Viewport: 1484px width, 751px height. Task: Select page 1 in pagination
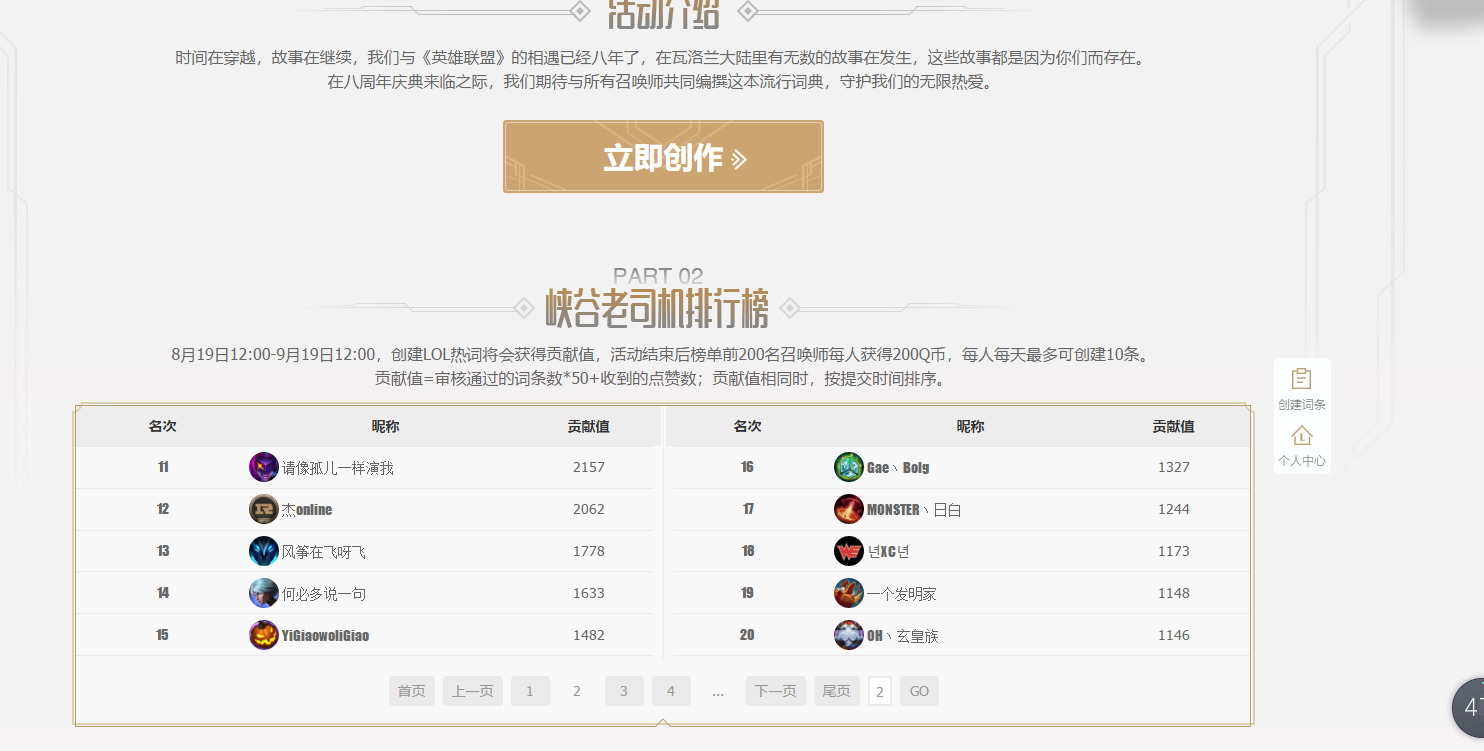coord(530,691)
